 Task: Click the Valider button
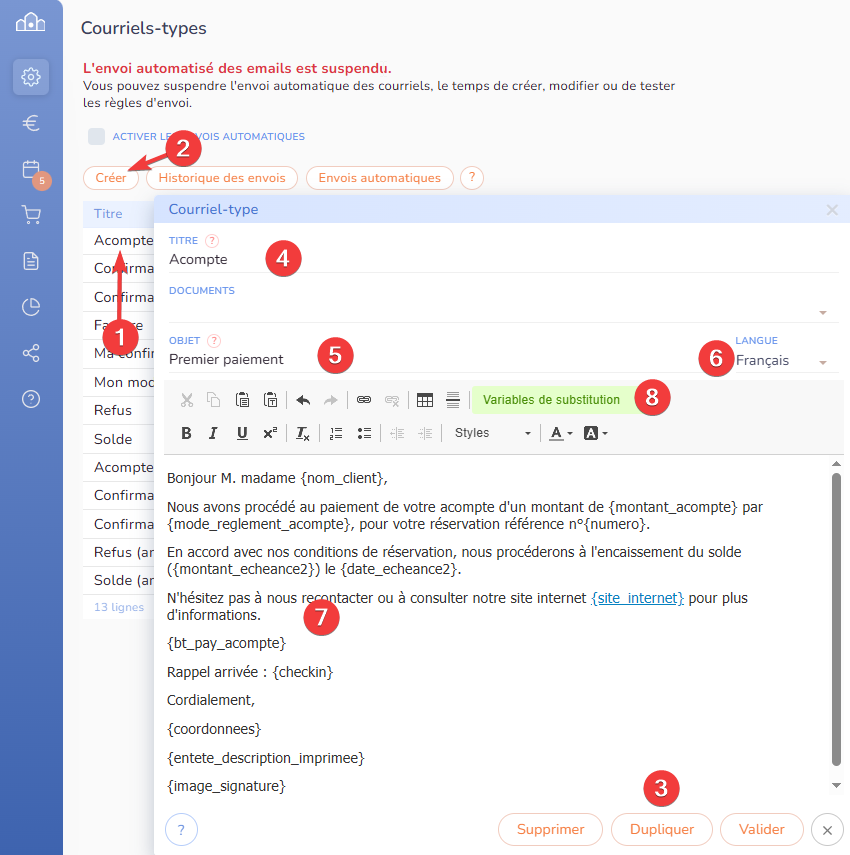tap(761, 829)
